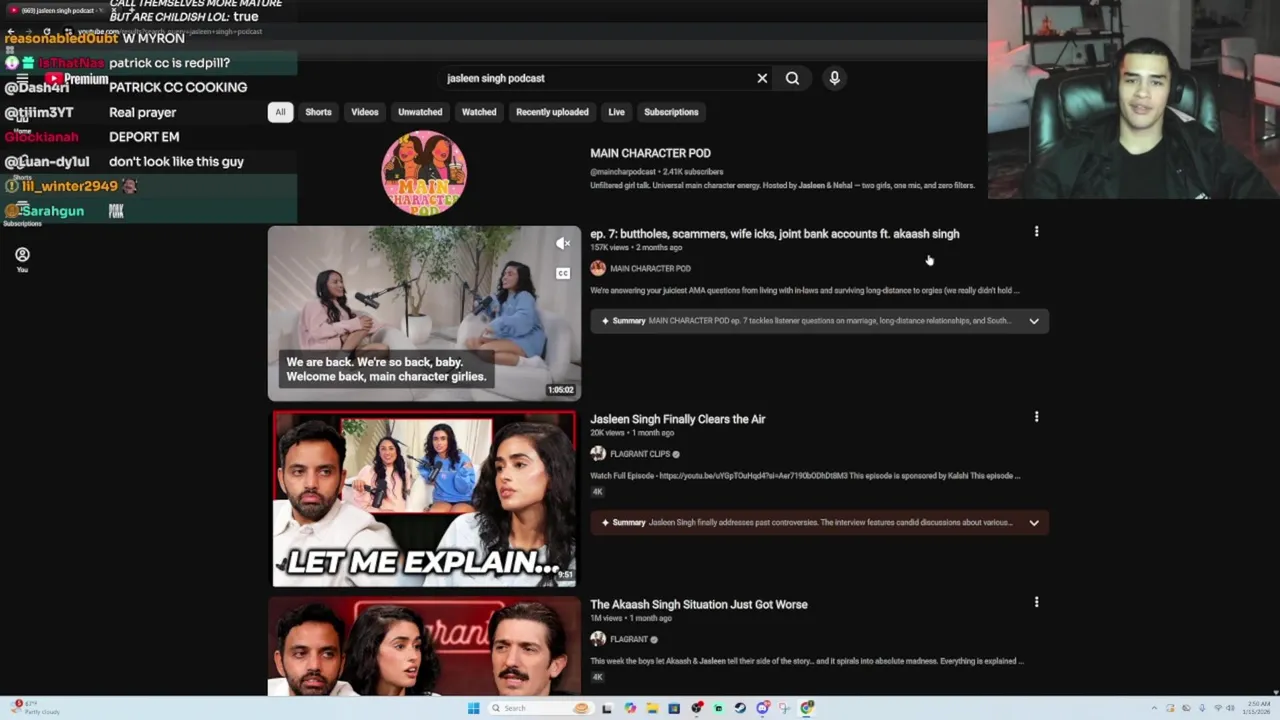This screenshot has height=720, width=1280.
Task: Start voice search with the microphone icon
Action: [x=834, y=78]
